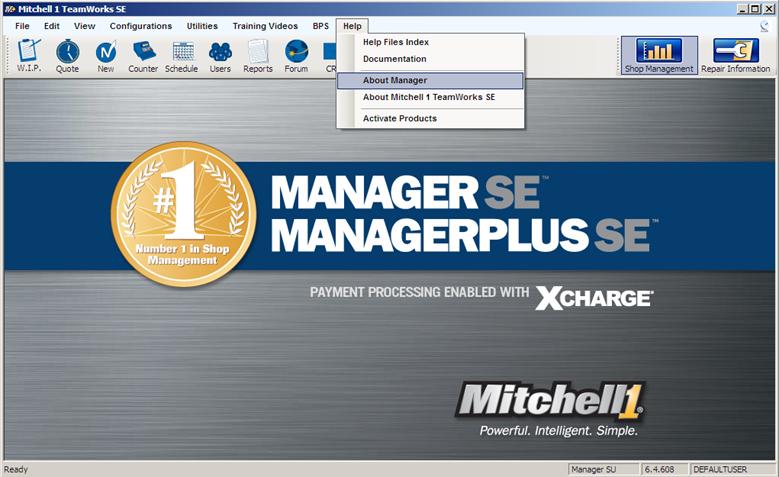Open the Edit menu

52,26
